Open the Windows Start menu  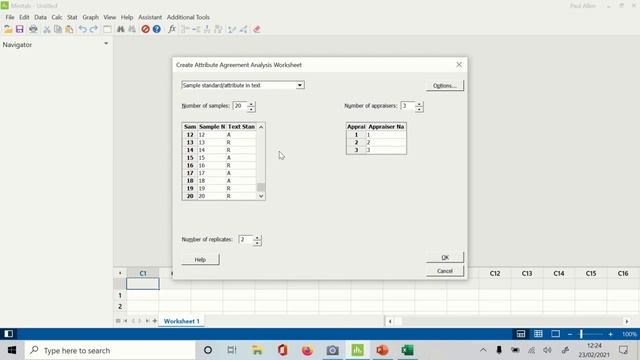pyautogui.click(x=11, y=350)
